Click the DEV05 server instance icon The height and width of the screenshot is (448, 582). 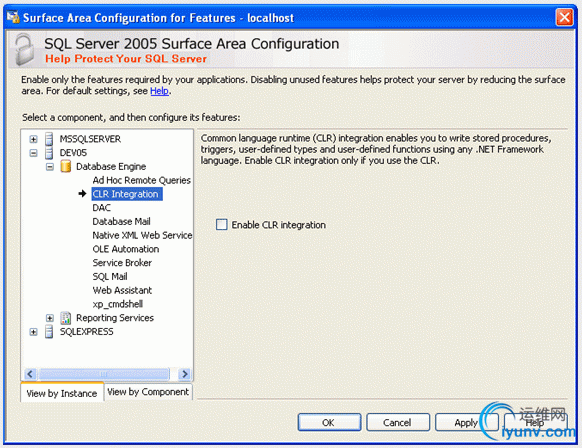point(49,153)
